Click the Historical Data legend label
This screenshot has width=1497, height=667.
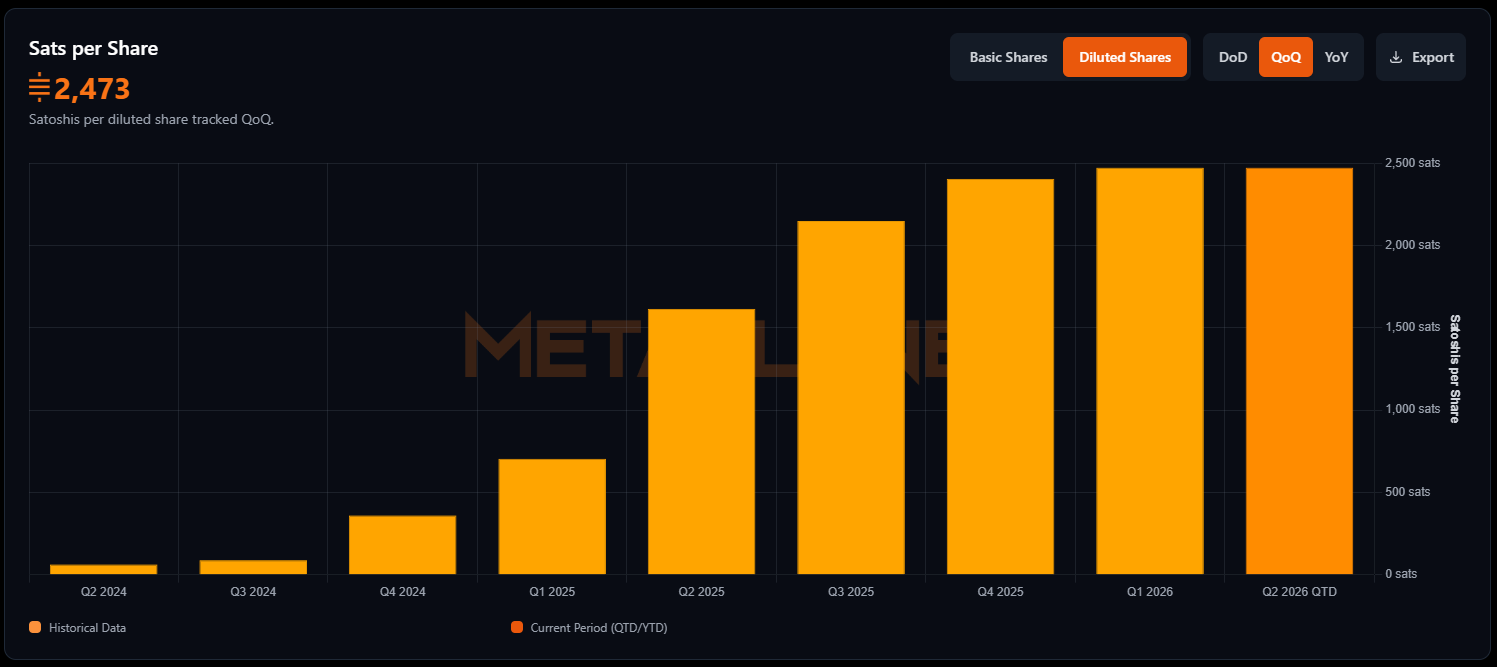pos(87,628)
